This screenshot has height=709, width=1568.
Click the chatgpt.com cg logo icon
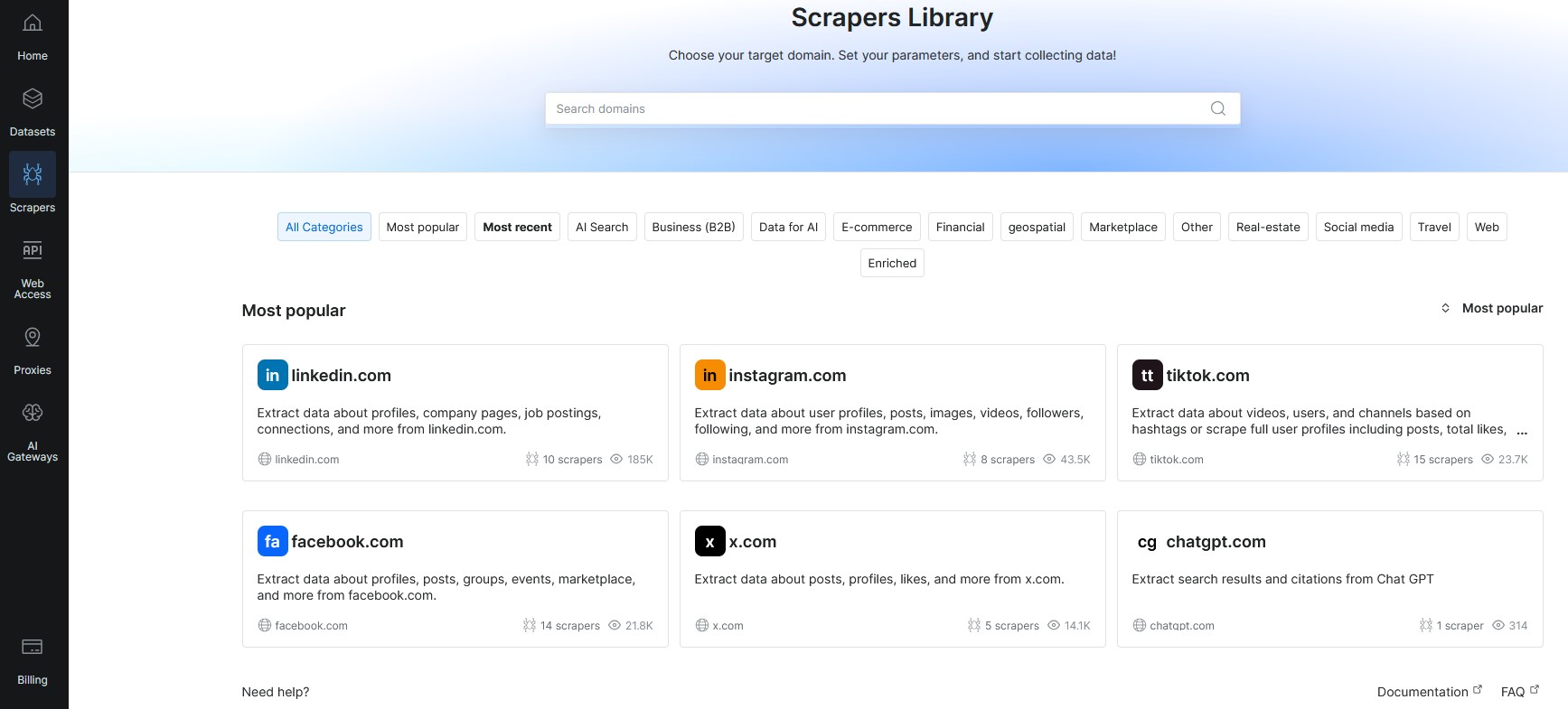(x=1147, y=541)
